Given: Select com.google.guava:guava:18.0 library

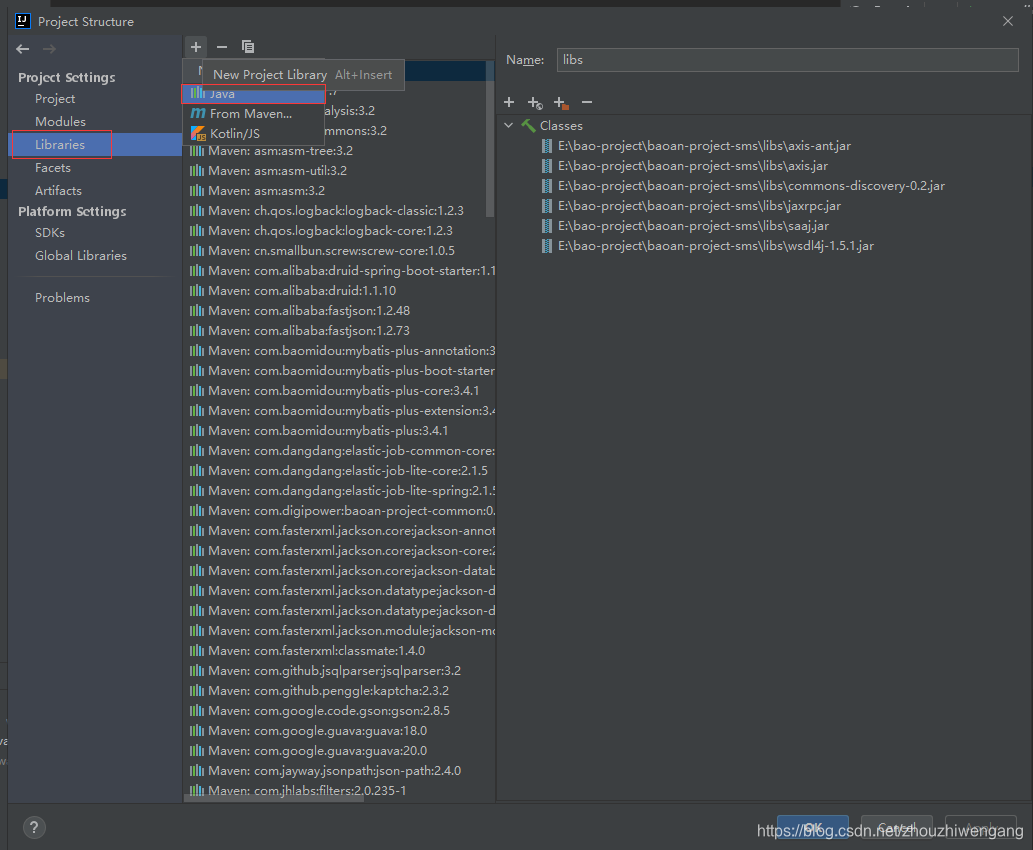Looking at the screenshot, I should click(308, 731).
